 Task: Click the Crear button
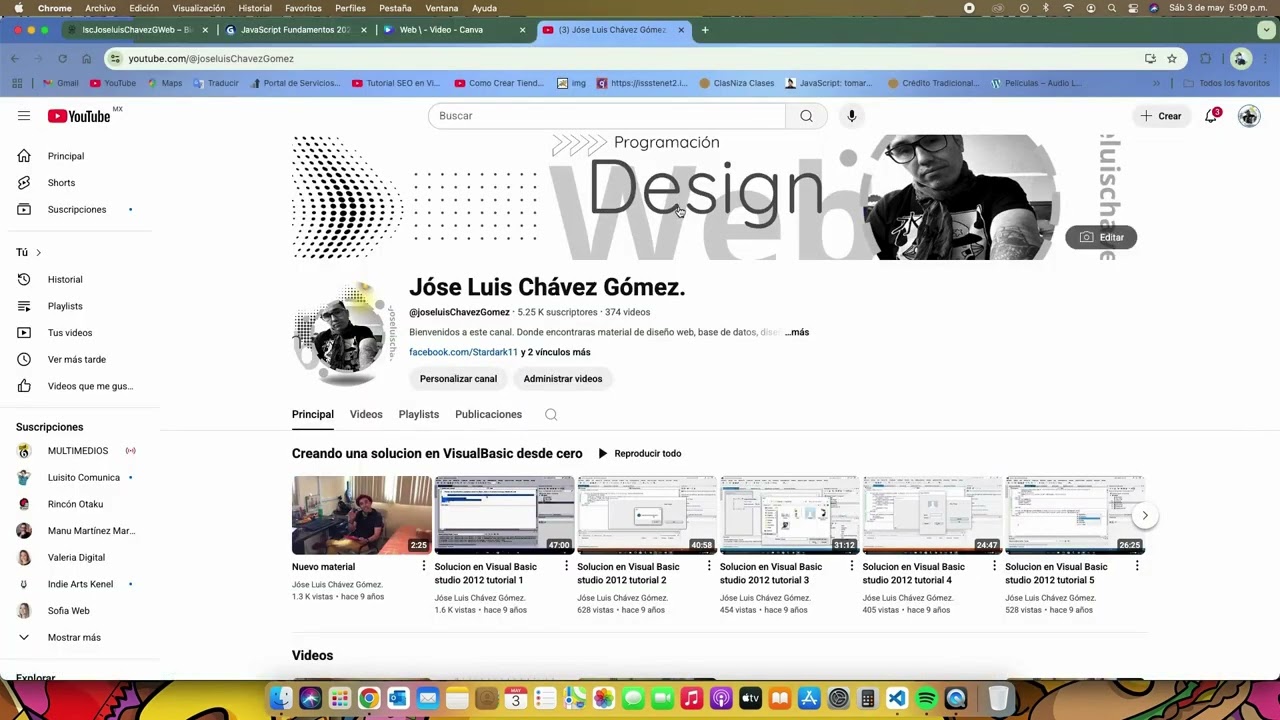[x=1161, y=116]
